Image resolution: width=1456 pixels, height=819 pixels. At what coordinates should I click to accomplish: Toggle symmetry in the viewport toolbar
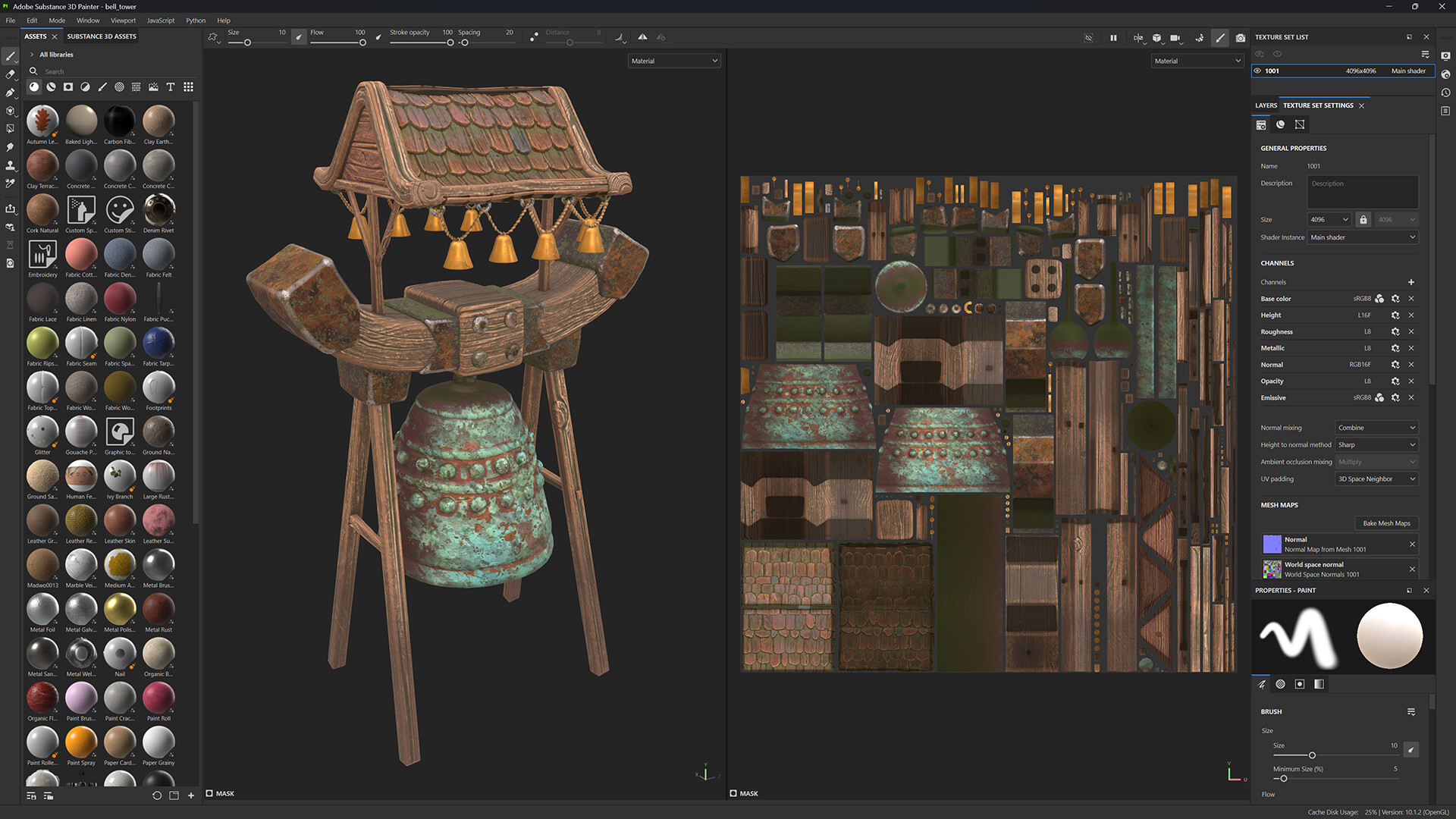click(1138, 38)
